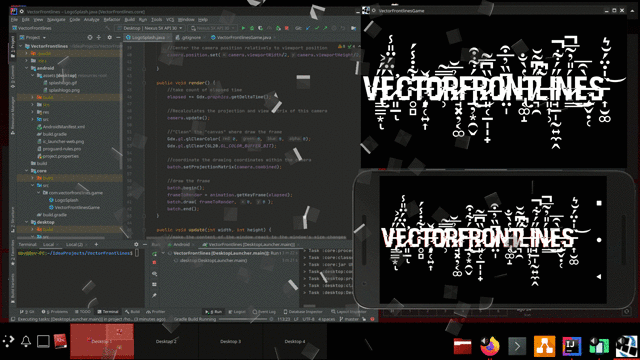Collapse the android folder in the project tree
This screenshot has width=640, height=360.
click(x=27, y=68)
